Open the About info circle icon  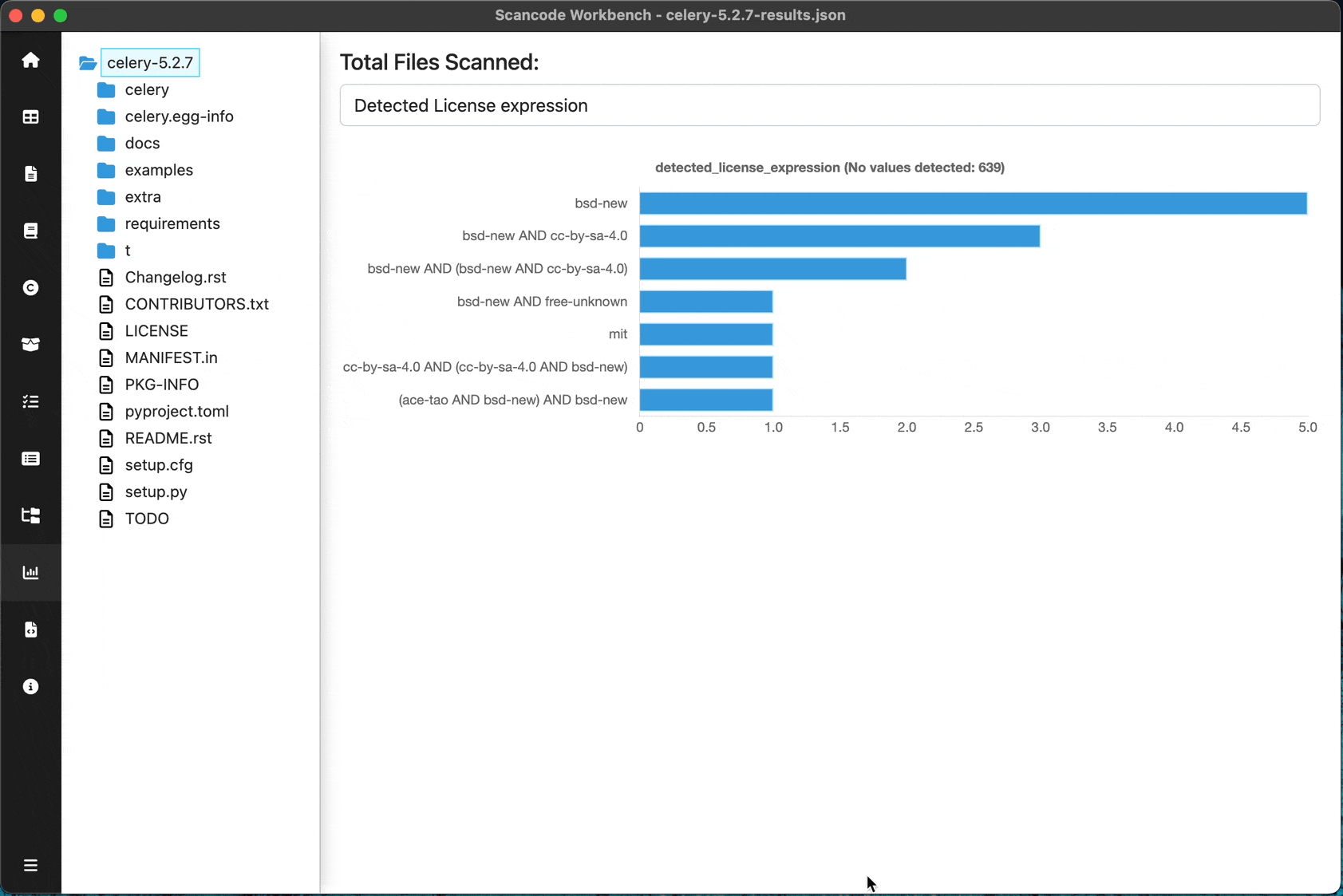coord(30,687)
